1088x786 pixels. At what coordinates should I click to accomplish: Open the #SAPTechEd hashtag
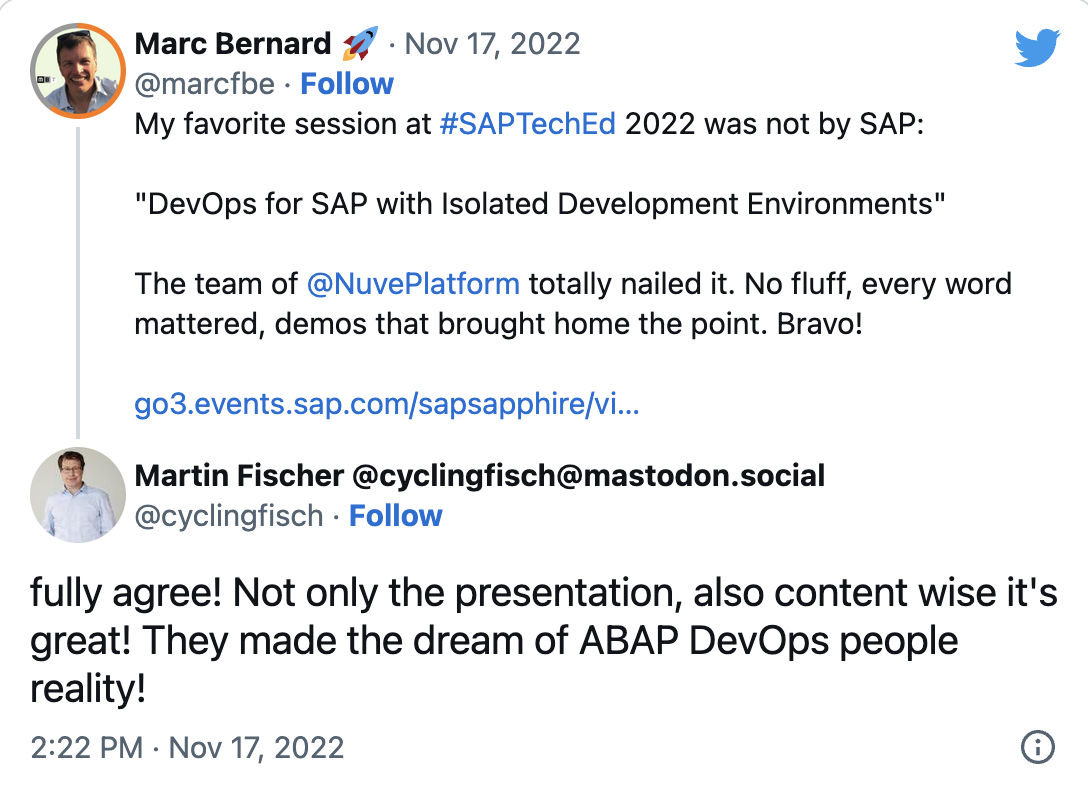pyautogui.click(x=528, y=124)
